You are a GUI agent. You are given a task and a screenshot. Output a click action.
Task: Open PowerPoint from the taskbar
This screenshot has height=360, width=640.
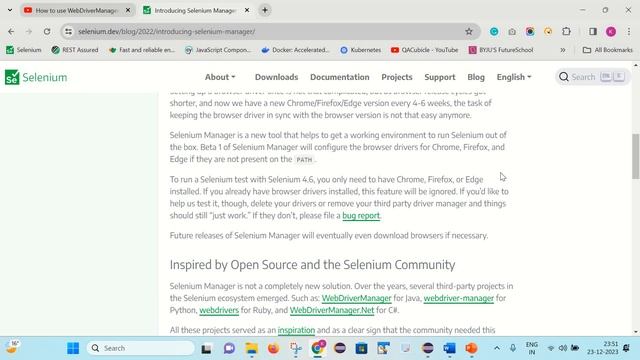click(x=471, y=348)
